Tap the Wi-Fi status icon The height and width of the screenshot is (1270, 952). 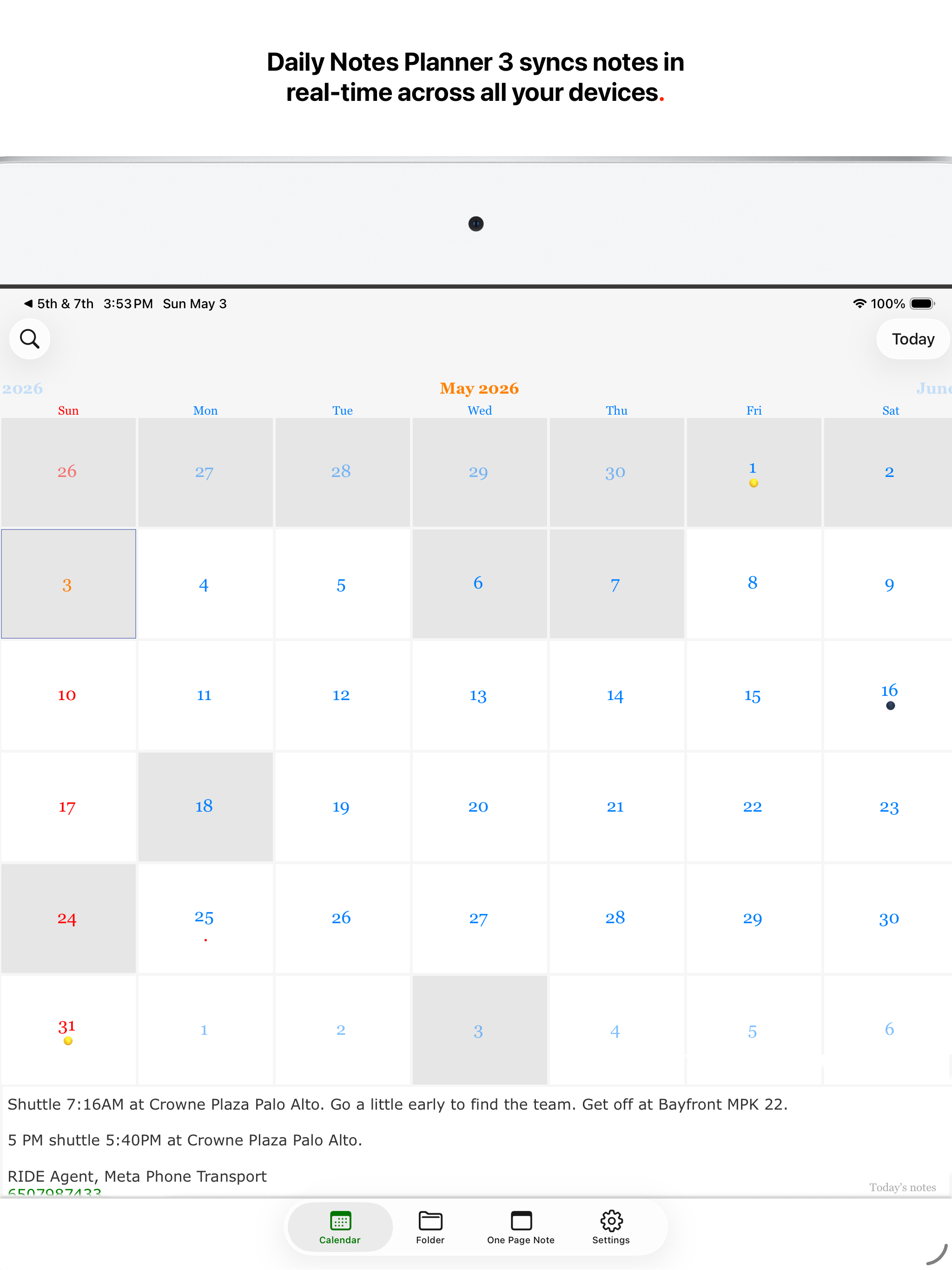coord(859,304)
